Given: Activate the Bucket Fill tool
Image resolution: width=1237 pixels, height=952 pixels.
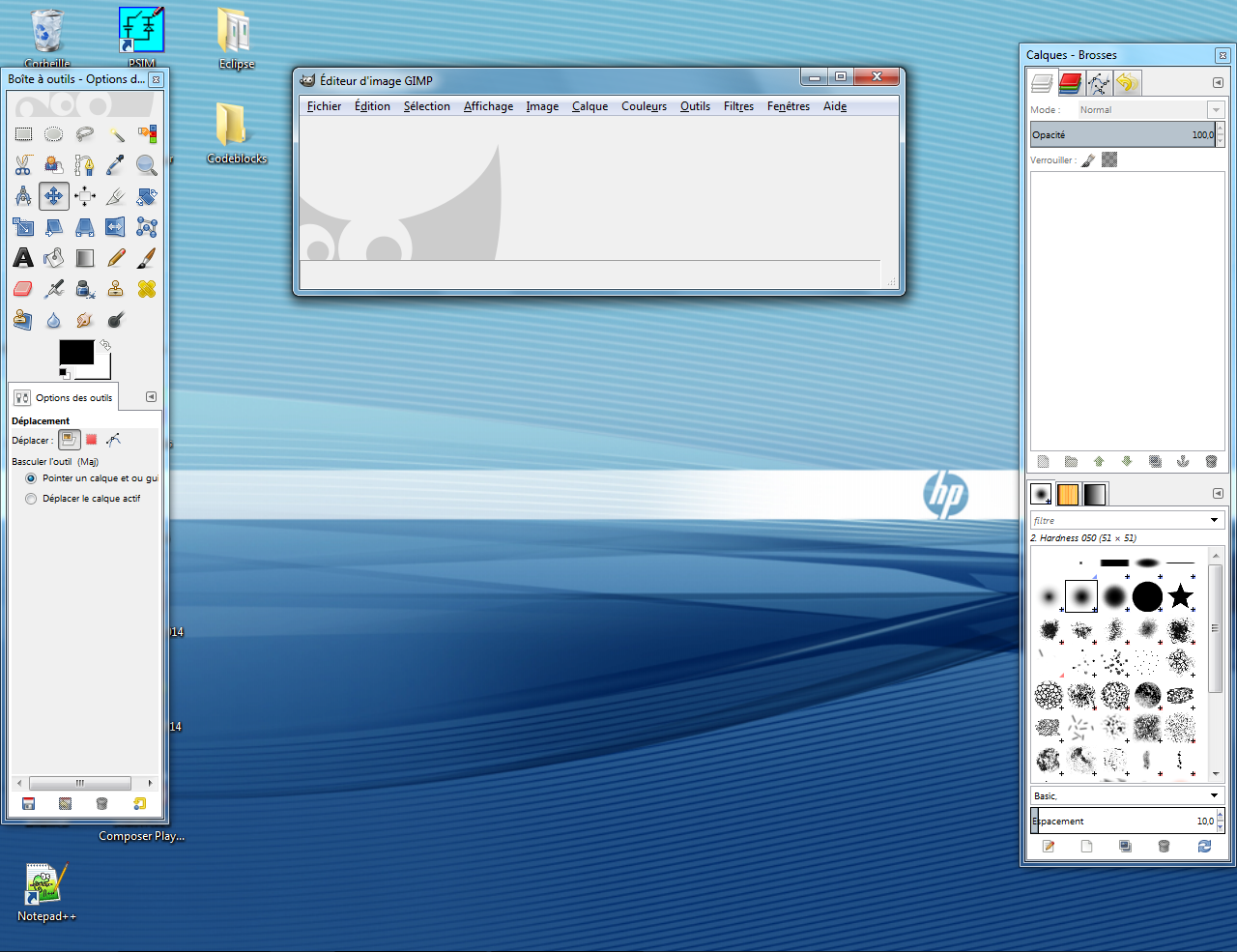Looking at the screenshot, I should (54, 258).
